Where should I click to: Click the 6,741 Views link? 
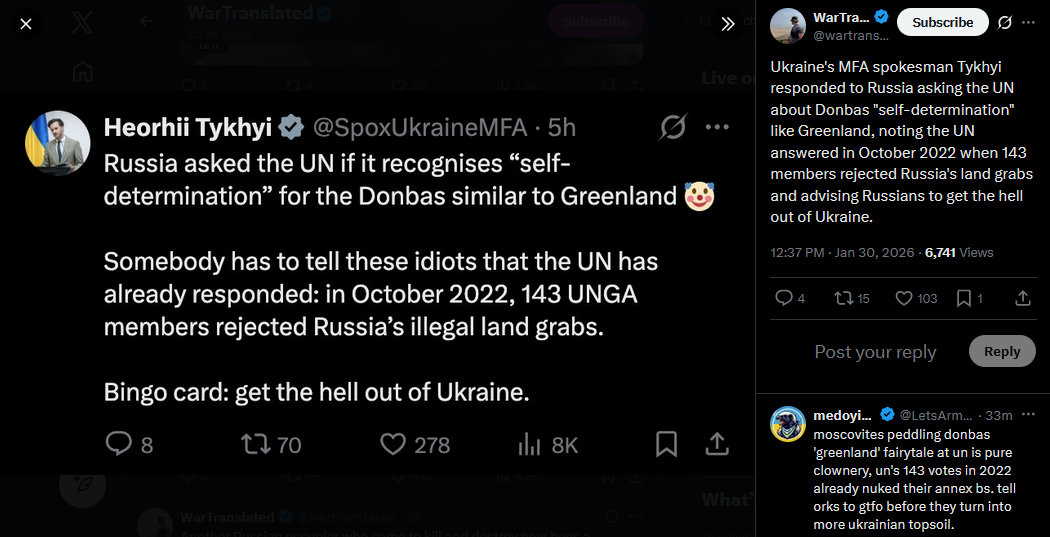[959, 252]
